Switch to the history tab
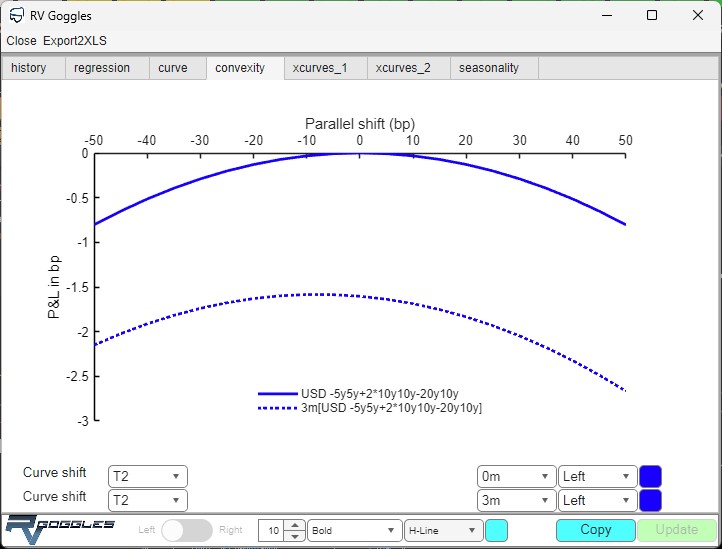The width and height of the screenshot is (722, 549). click(34, 68)
